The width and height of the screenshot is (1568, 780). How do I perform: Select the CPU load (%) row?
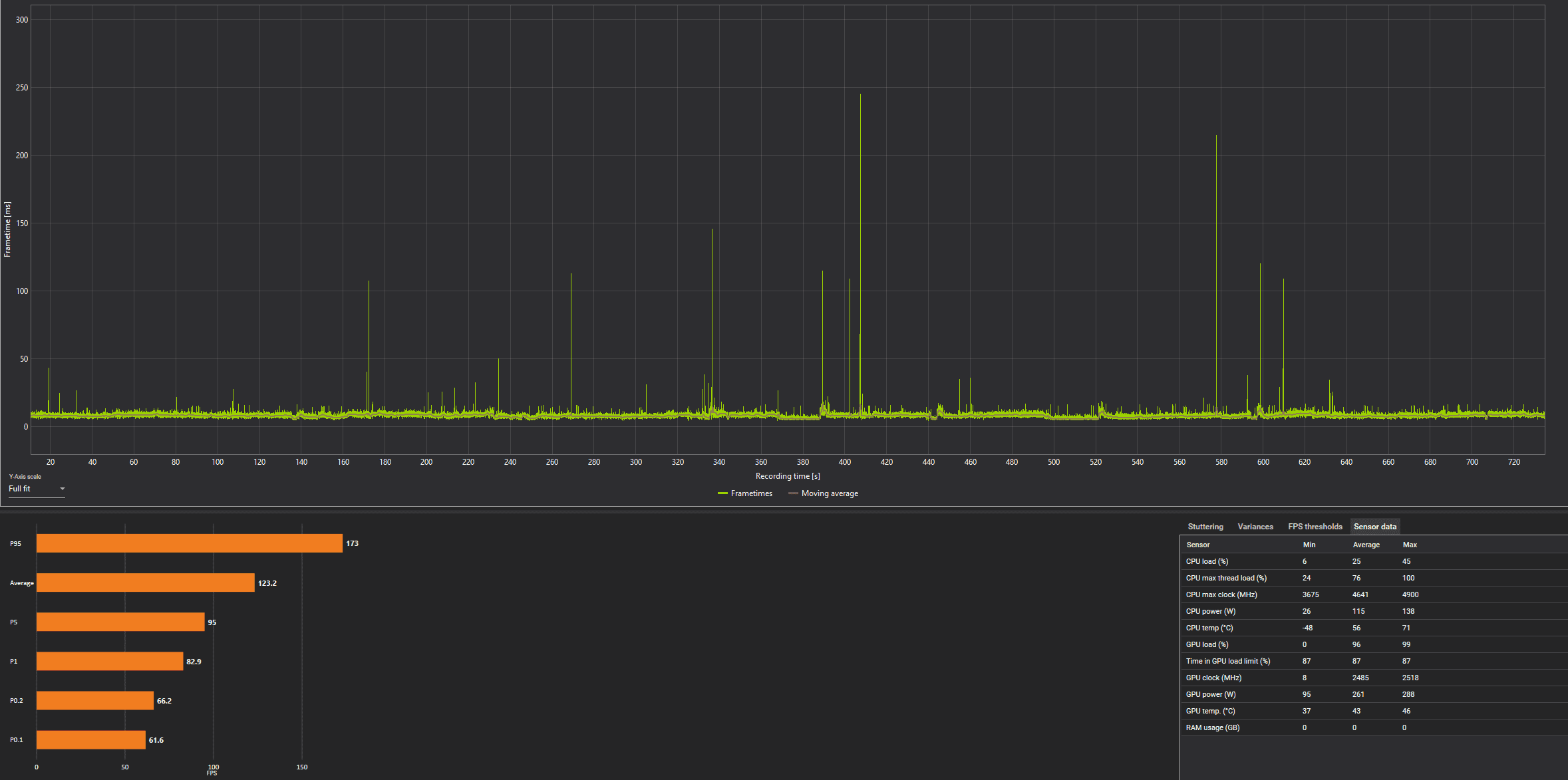point(1207,561)
